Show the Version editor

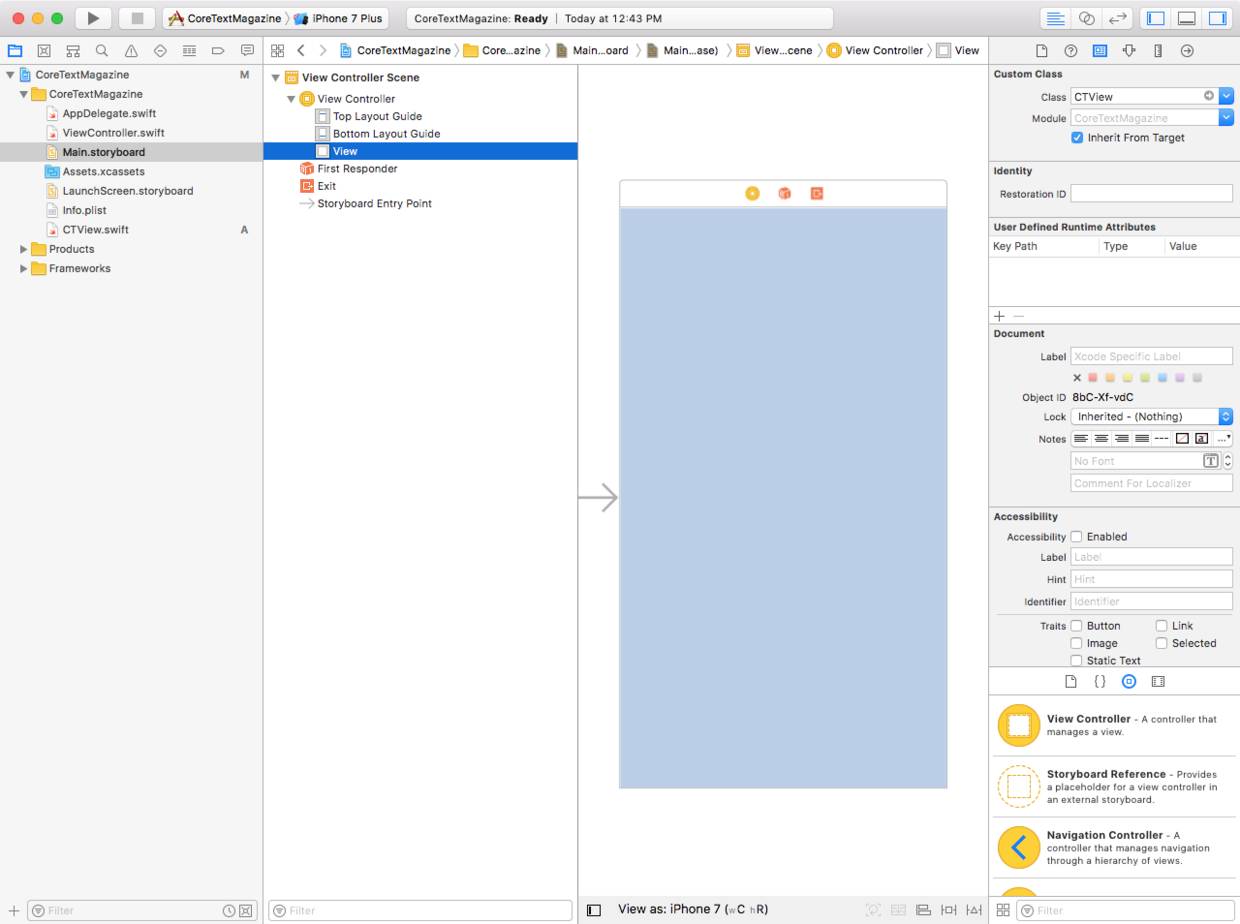[x=1117, y=18]
